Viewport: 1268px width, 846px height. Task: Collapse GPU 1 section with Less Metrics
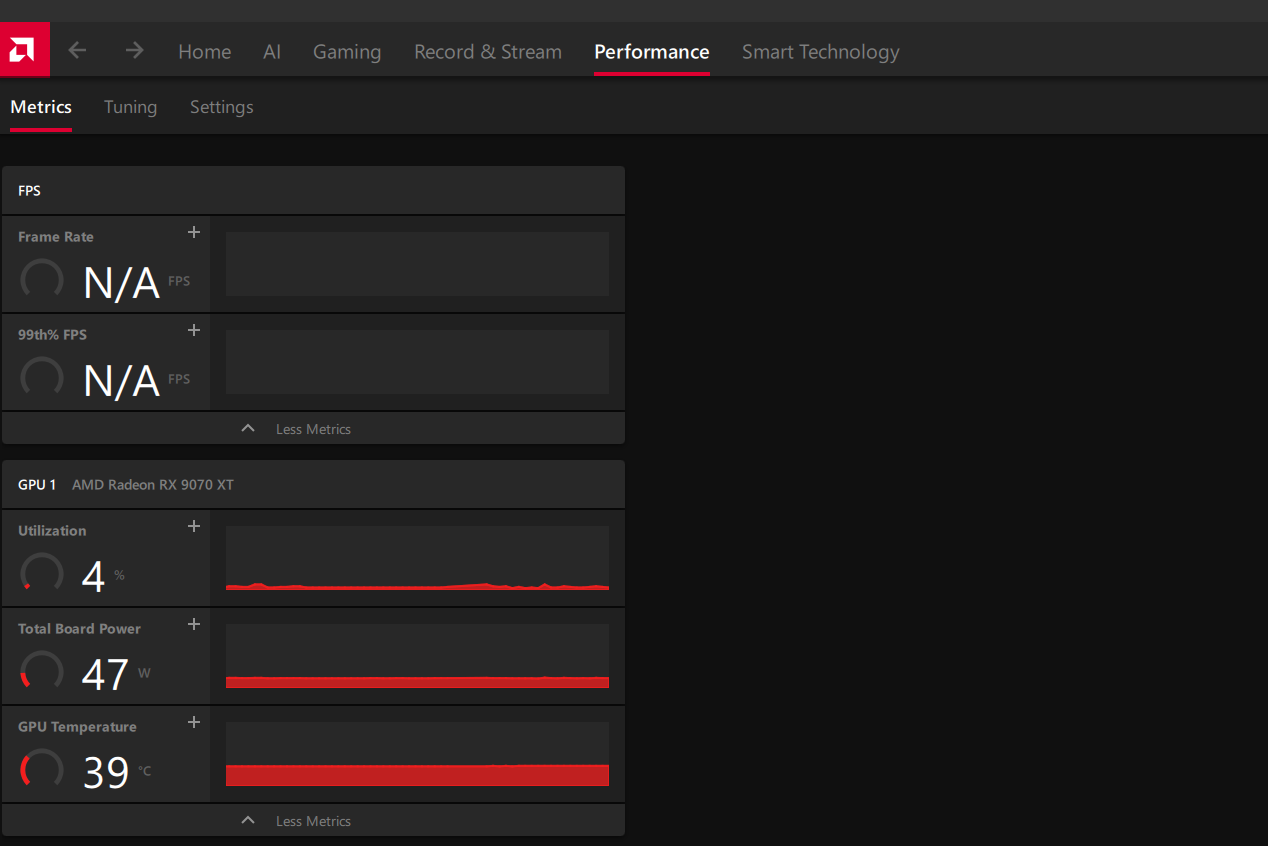click(x=313, y=821)
